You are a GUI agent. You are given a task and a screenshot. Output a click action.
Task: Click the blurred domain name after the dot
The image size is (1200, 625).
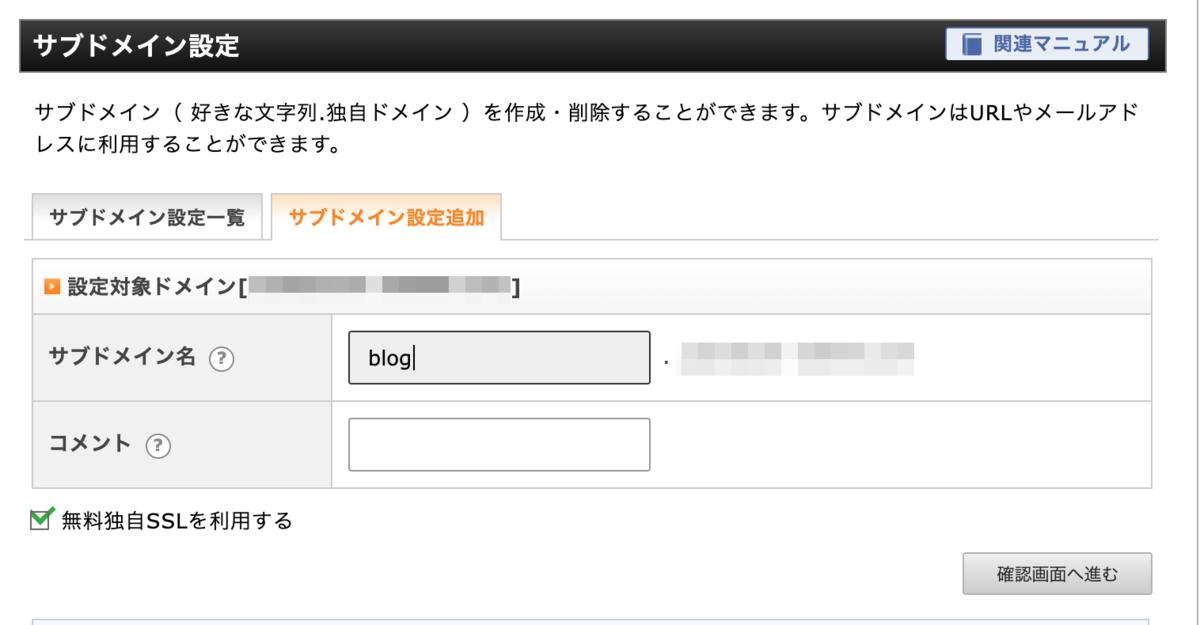coord(800,359)
